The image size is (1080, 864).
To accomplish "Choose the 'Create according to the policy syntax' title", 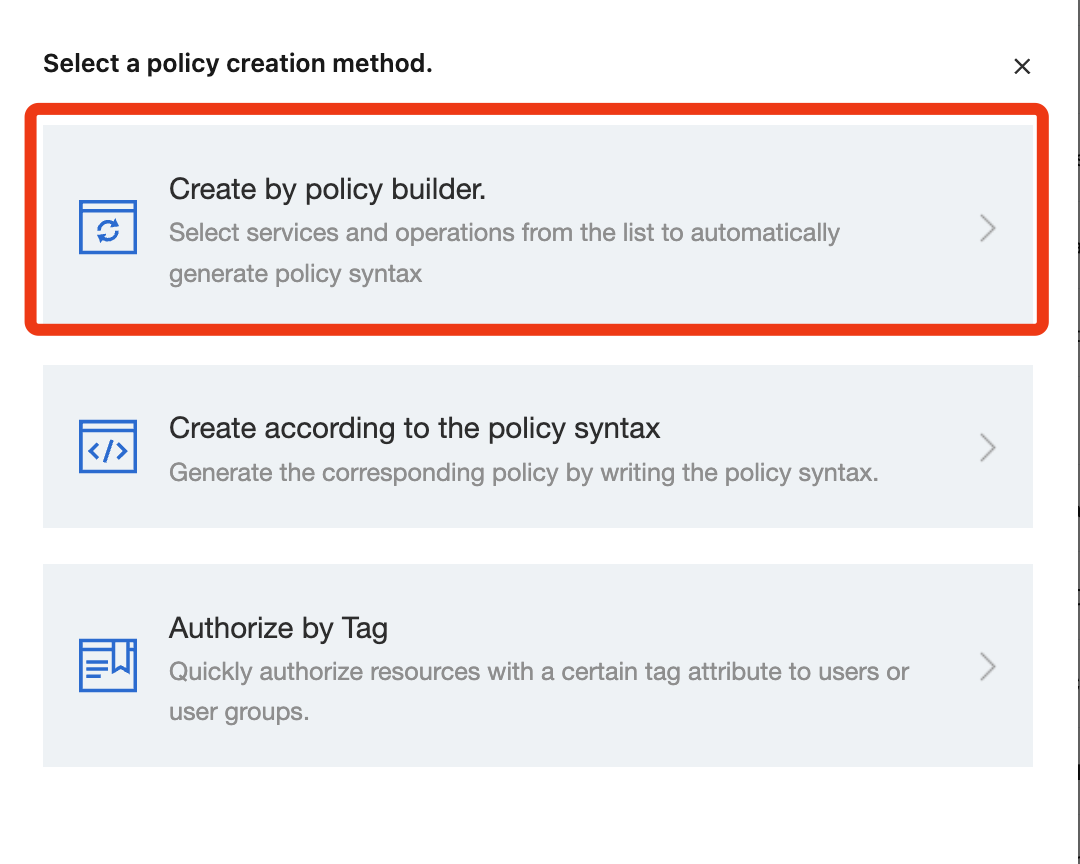I will pos(414,428).
